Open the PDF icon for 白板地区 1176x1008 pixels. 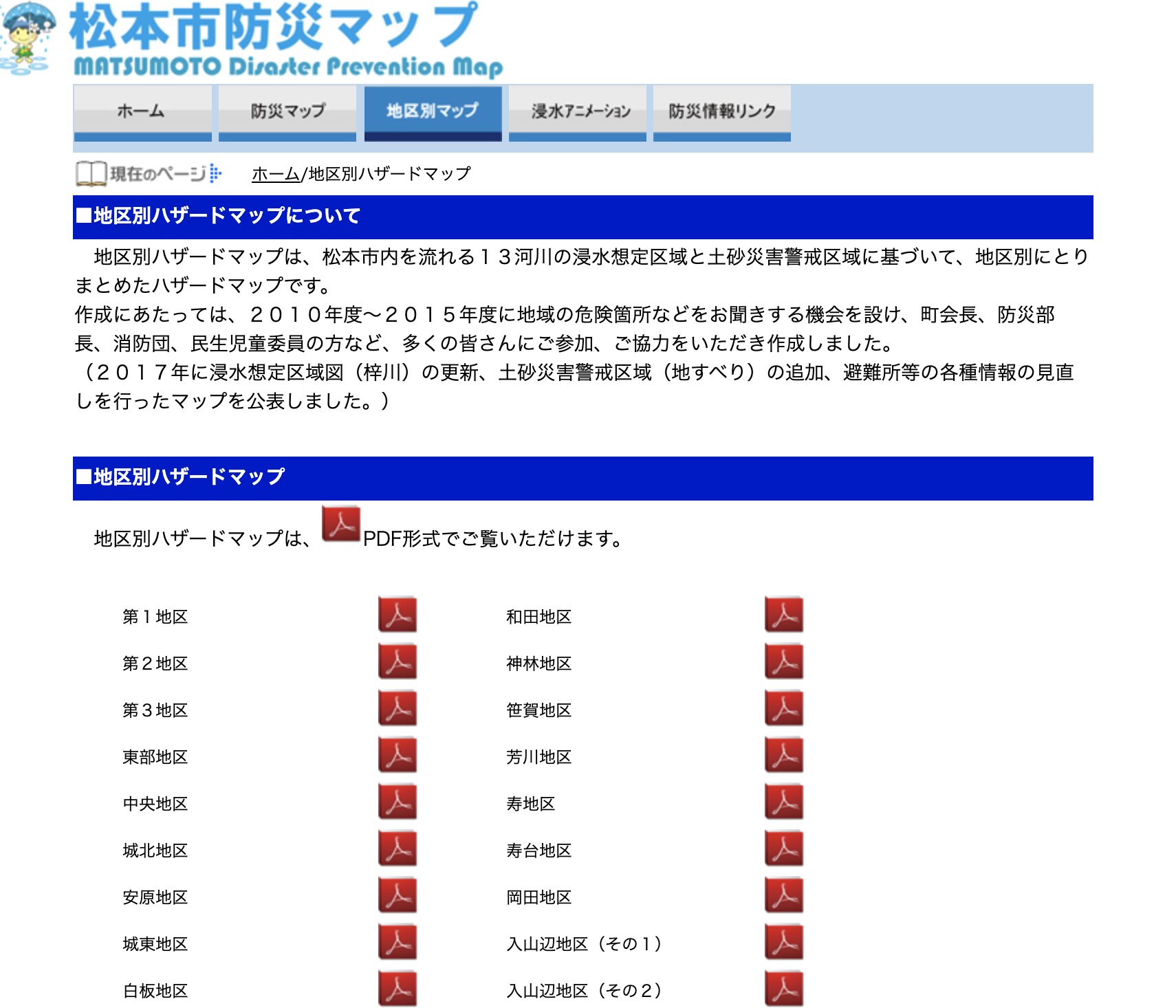(398, 988)
